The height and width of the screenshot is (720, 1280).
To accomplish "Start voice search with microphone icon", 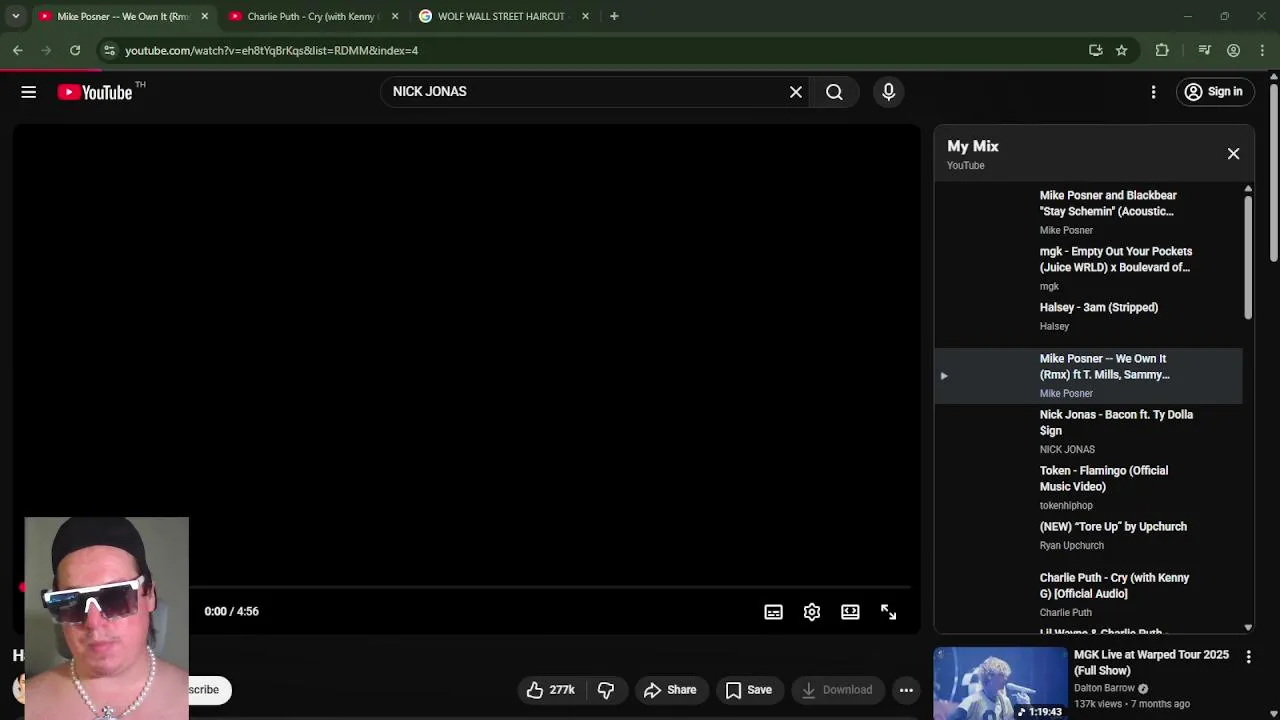I will [x=888, y=92].
